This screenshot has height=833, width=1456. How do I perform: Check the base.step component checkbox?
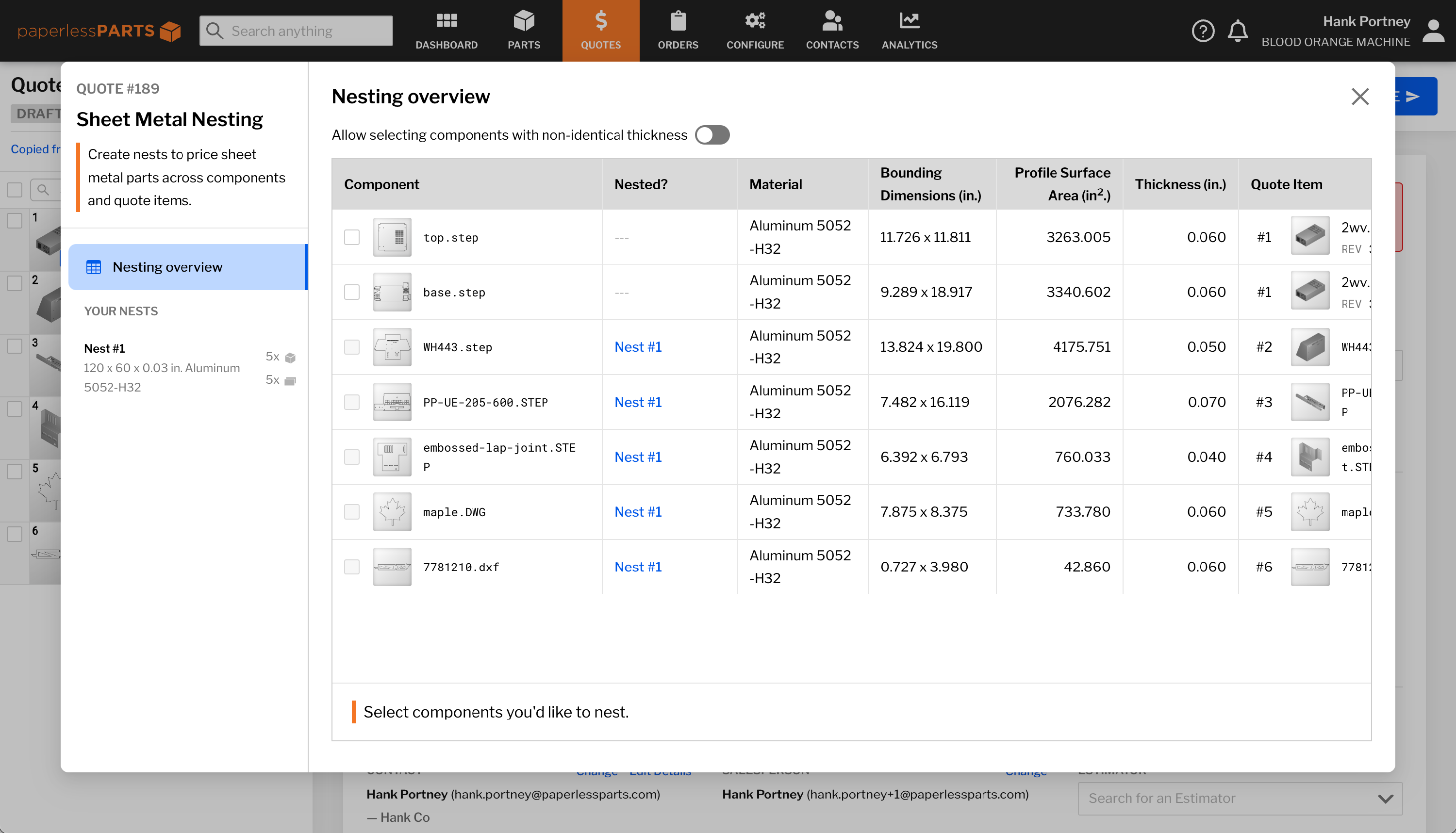pyautogui.click(x=351, y=292)
